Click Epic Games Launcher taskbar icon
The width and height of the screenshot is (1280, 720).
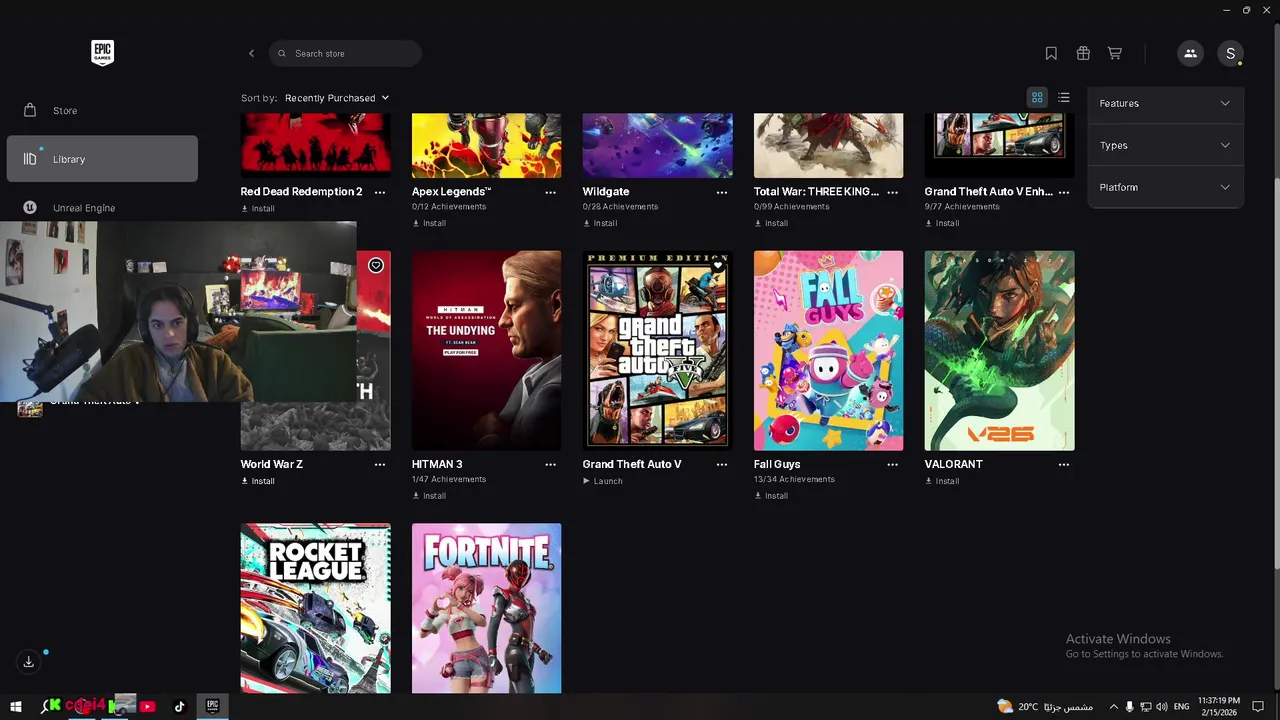[x=212, y=707]
